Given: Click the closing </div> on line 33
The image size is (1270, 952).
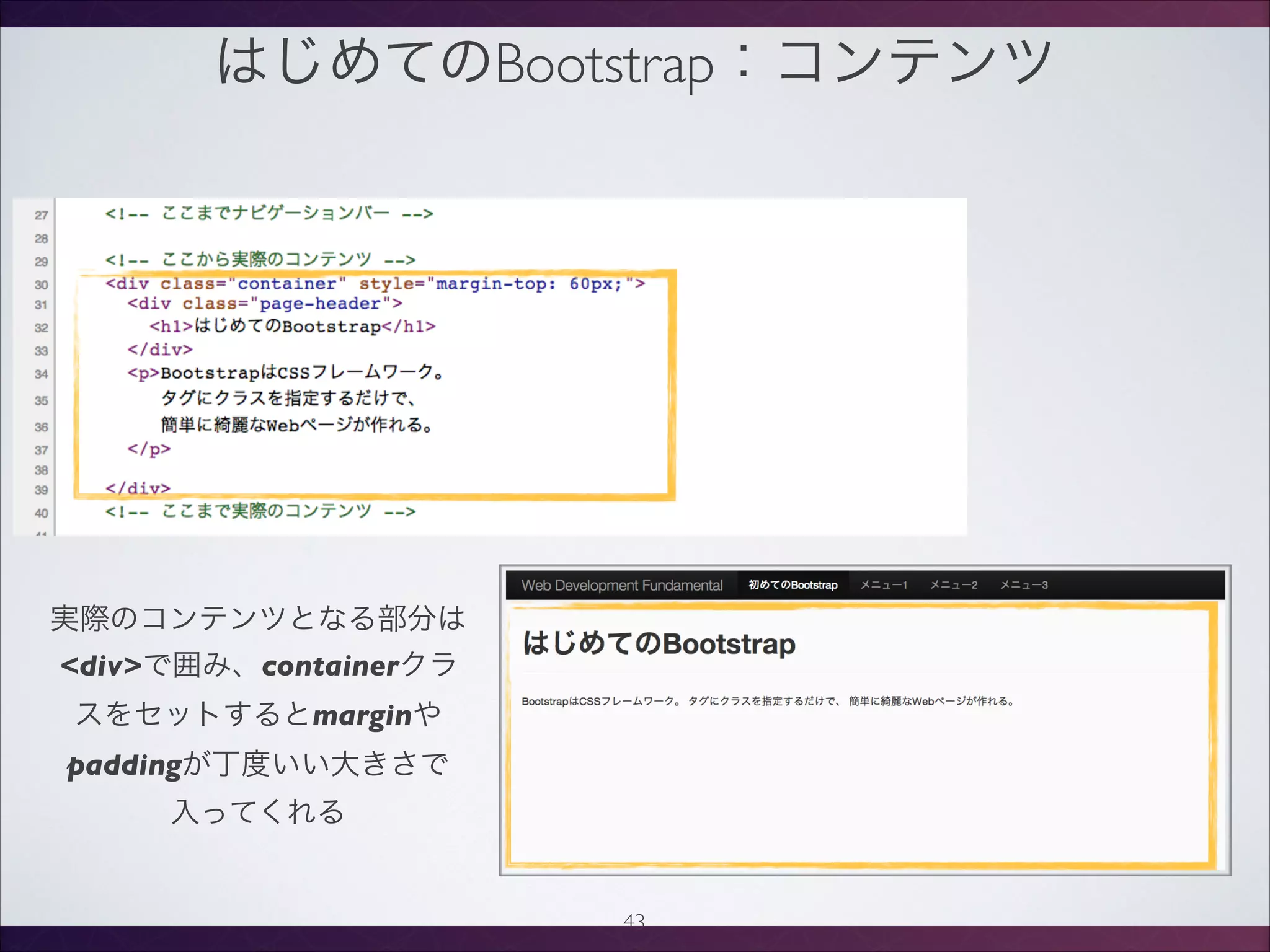Looking at the screenshot, I should click(x=160, y=350).
